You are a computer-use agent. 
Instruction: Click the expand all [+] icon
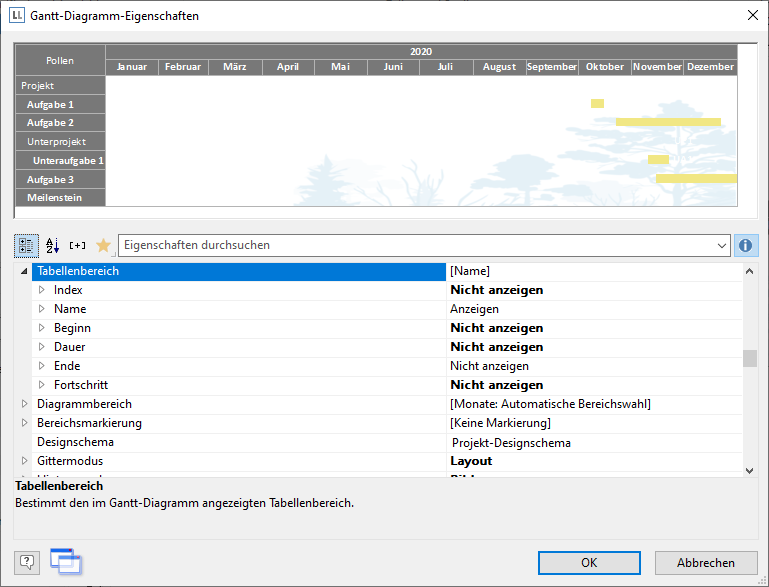click(78, 245)
